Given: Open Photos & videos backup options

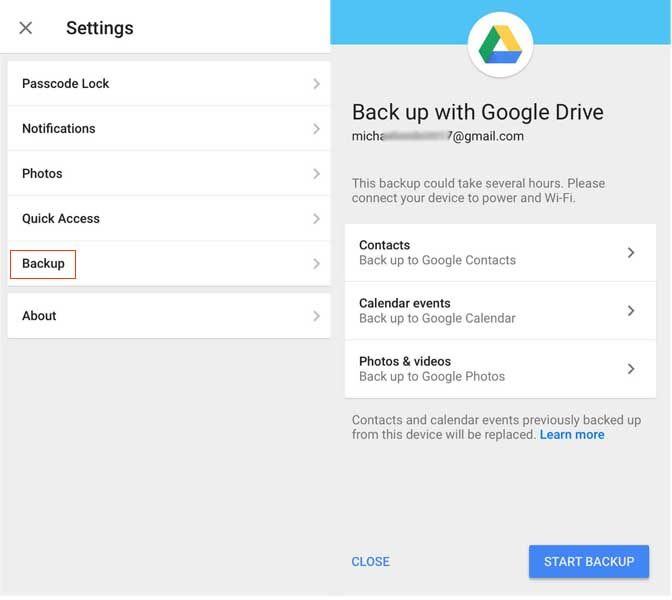Looking at the screenshot, I should [500, 369].
